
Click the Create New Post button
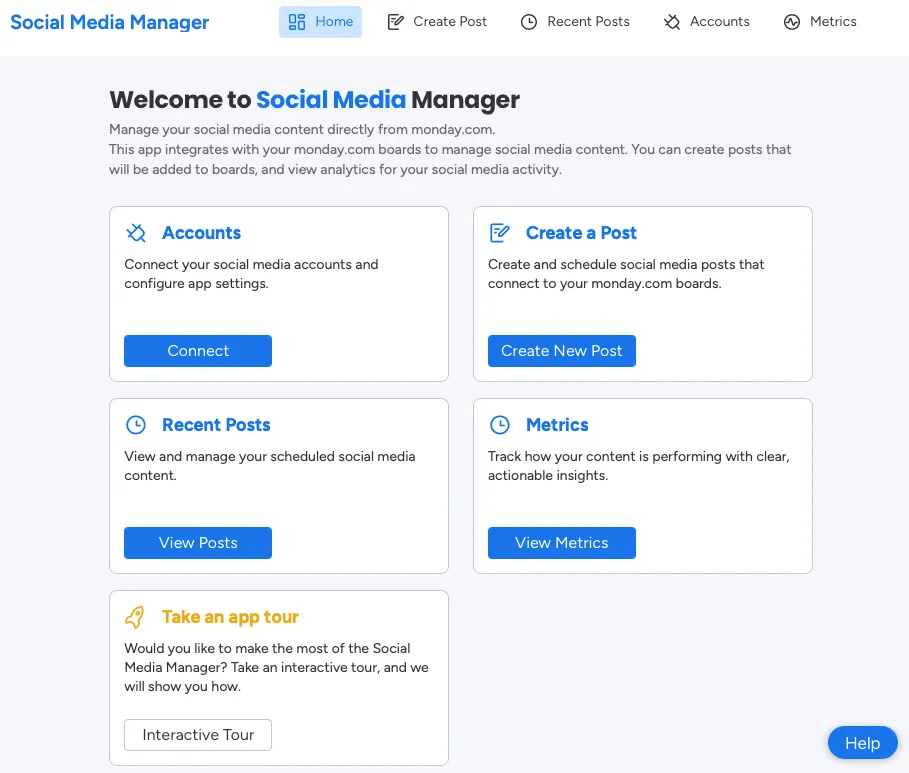click(562, 351)
